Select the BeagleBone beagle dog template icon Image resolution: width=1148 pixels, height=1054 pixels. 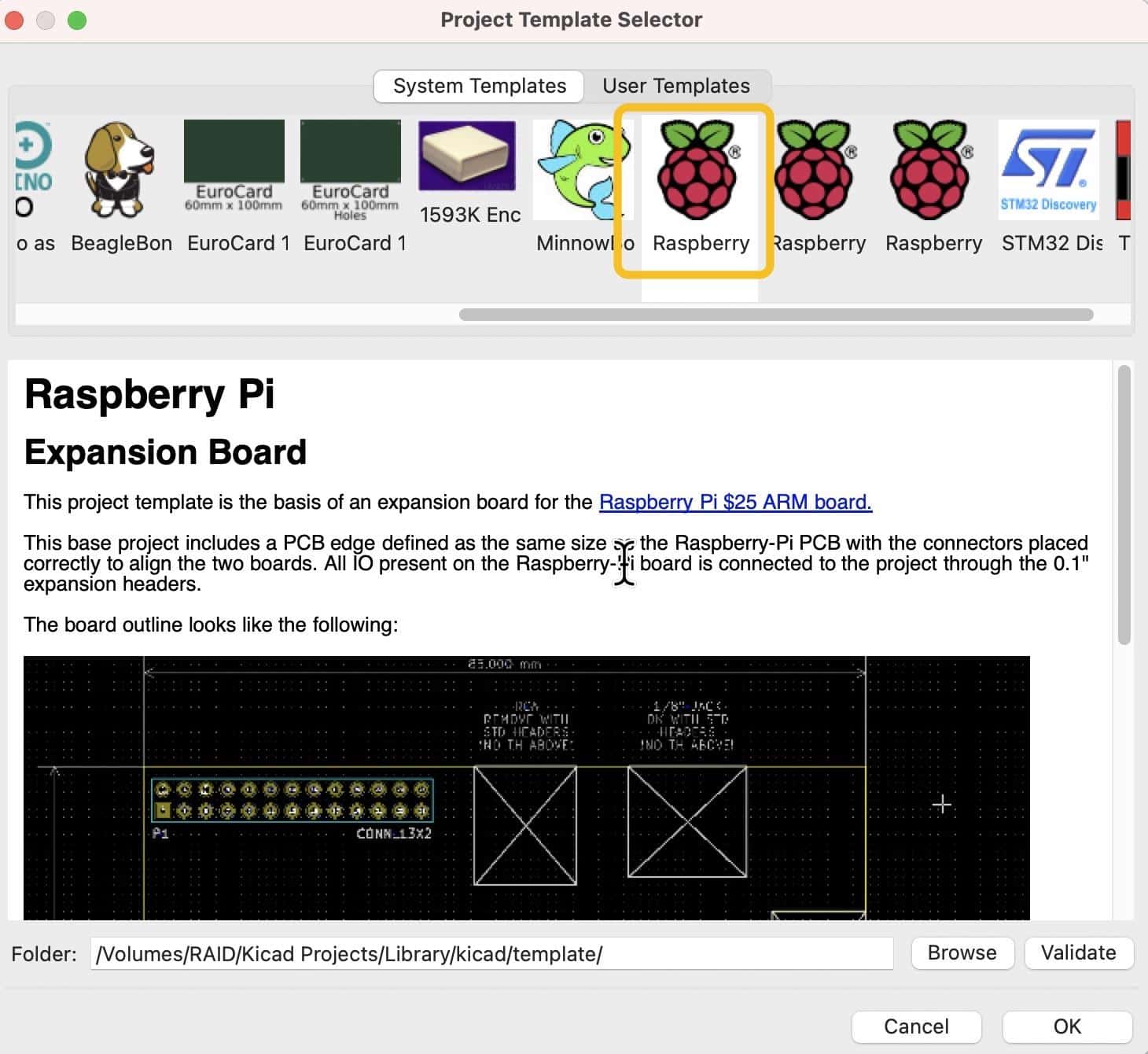click(120, 171)
